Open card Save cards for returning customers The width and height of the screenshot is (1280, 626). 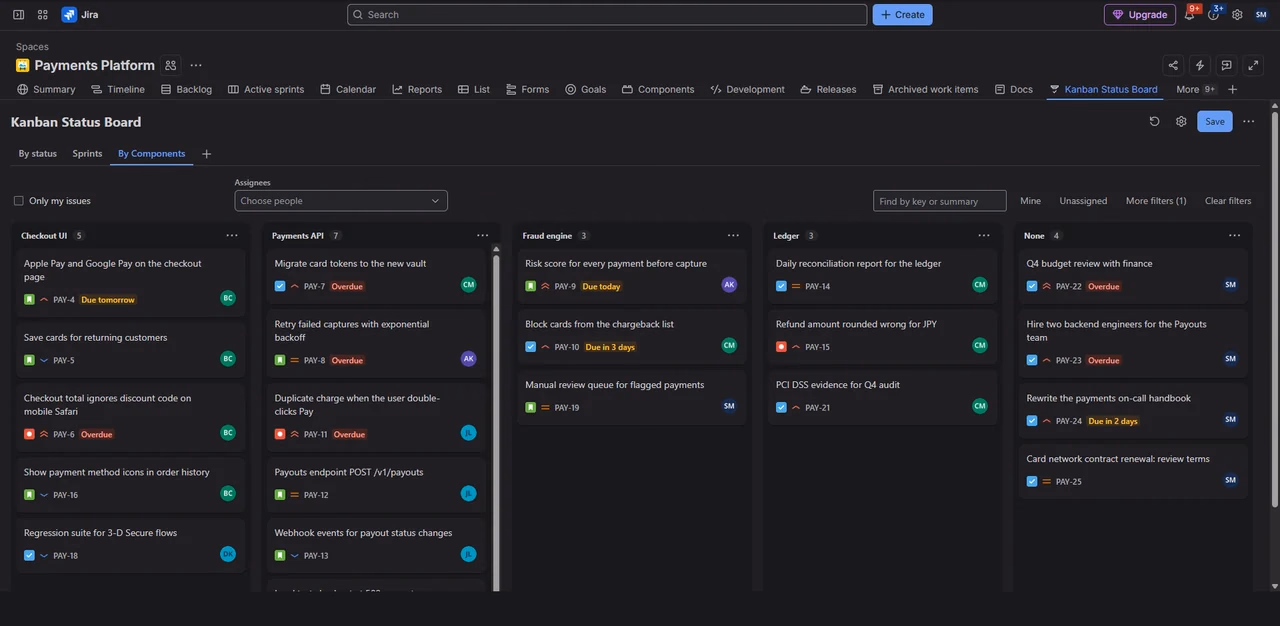[x=130, y=349]
